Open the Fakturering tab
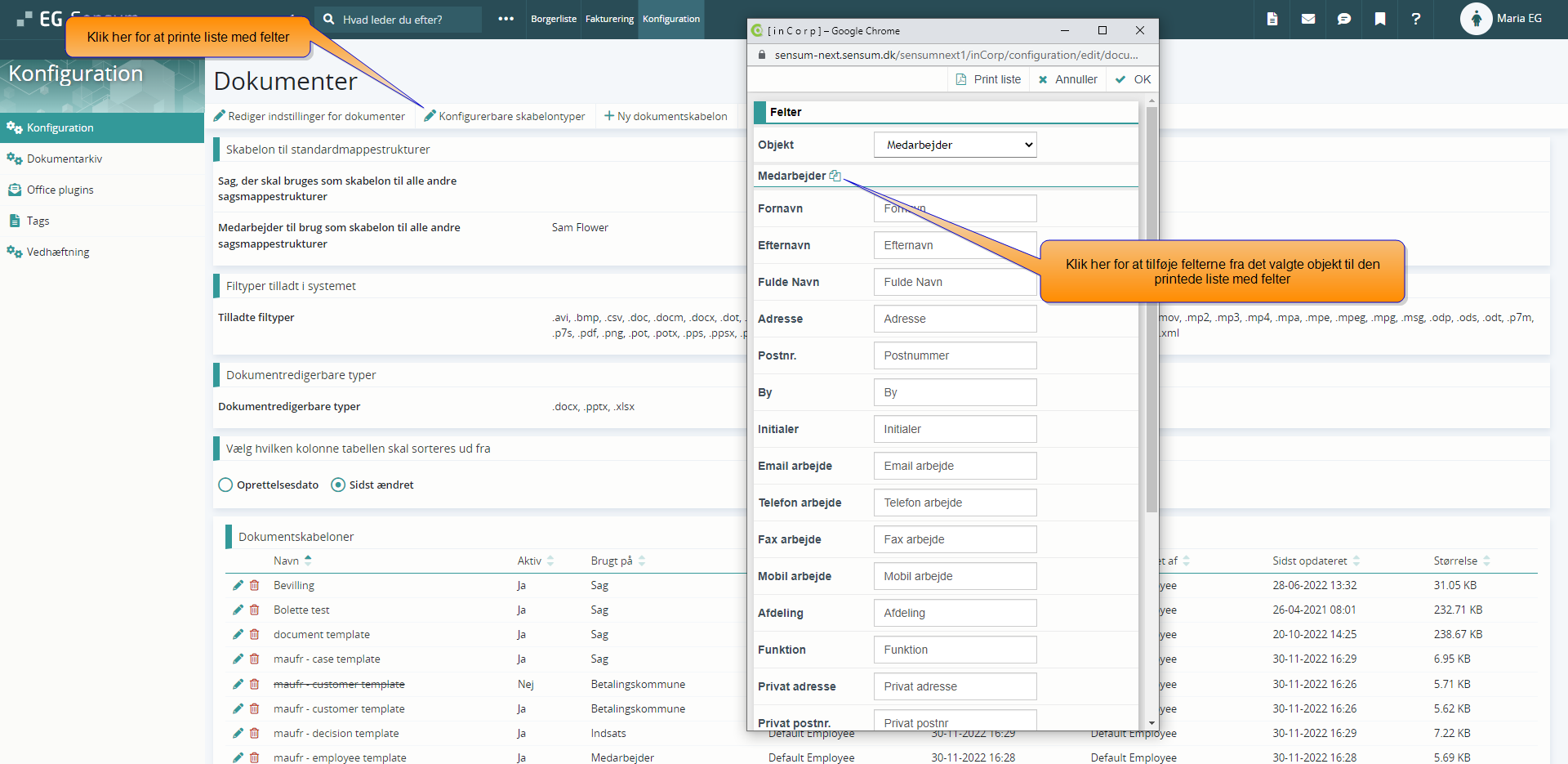1568x764 pixels. pyautogui.click(x=609, y=19)
